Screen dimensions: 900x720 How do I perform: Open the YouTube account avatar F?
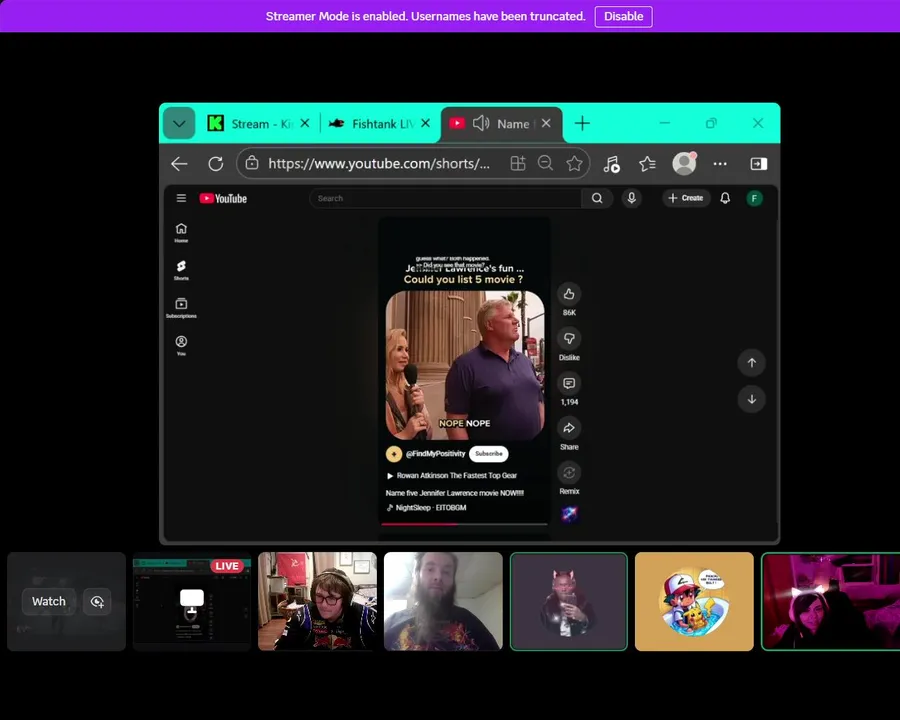coord(754,199)
